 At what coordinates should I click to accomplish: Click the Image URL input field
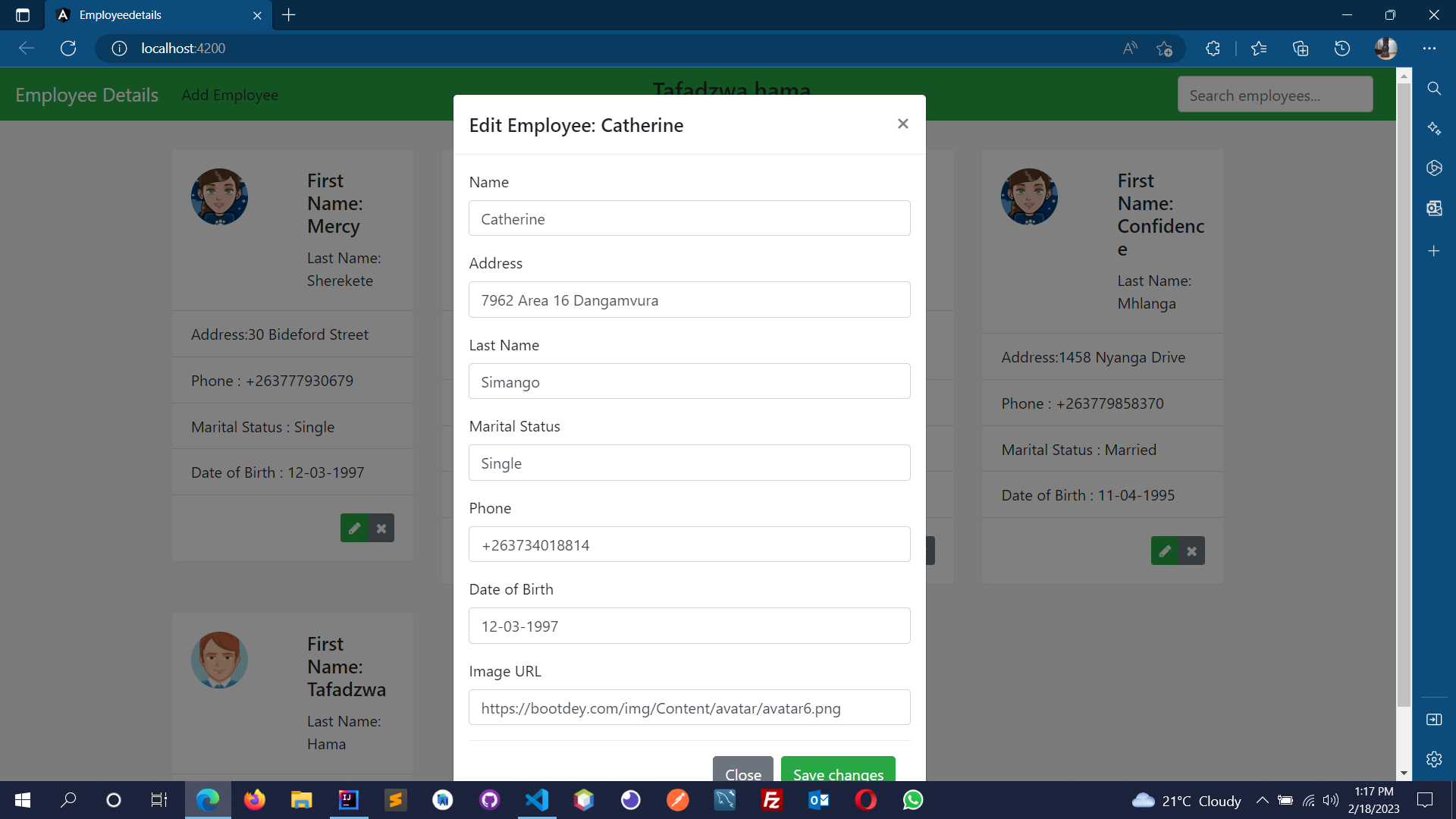tap(689, 708)
